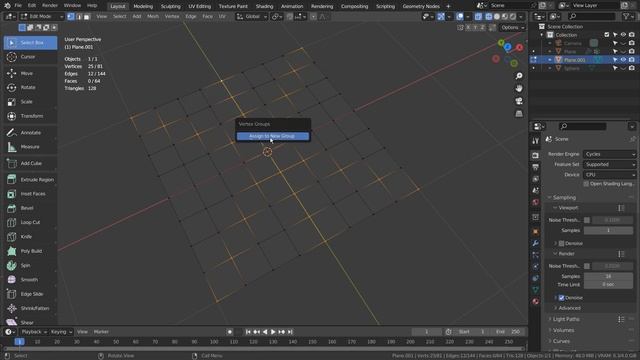Open Render Engine Cycles dropdown
Viewport: 640px width, 360px height.
click(x=609, y=154)
